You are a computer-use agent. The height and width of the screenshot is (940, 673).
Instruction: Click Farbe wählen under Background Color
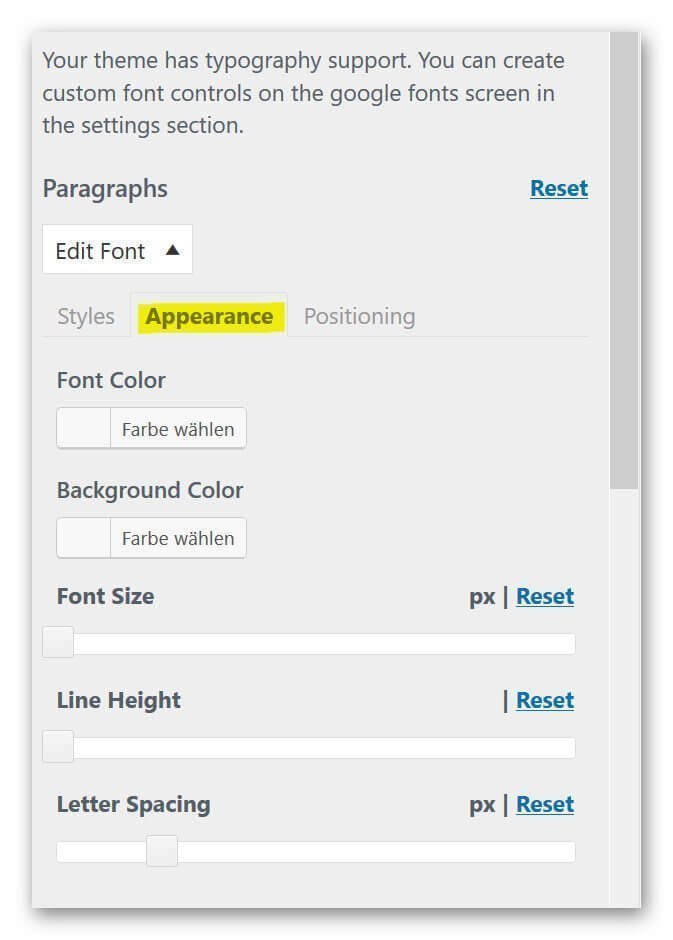[178, 538]
